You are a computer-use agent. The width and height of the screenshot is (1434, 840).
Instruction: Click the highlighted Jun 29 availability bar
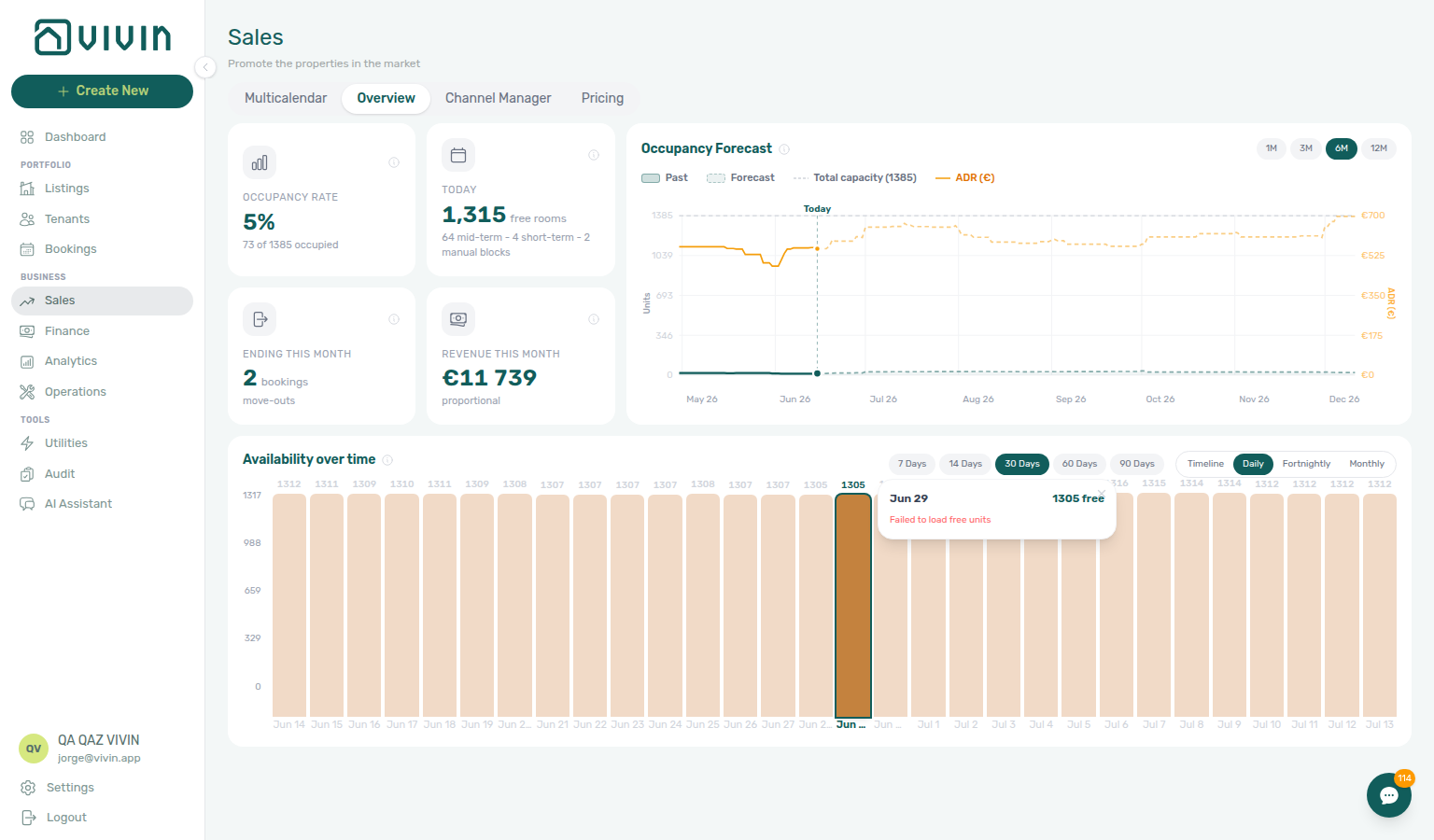point(853,605)
